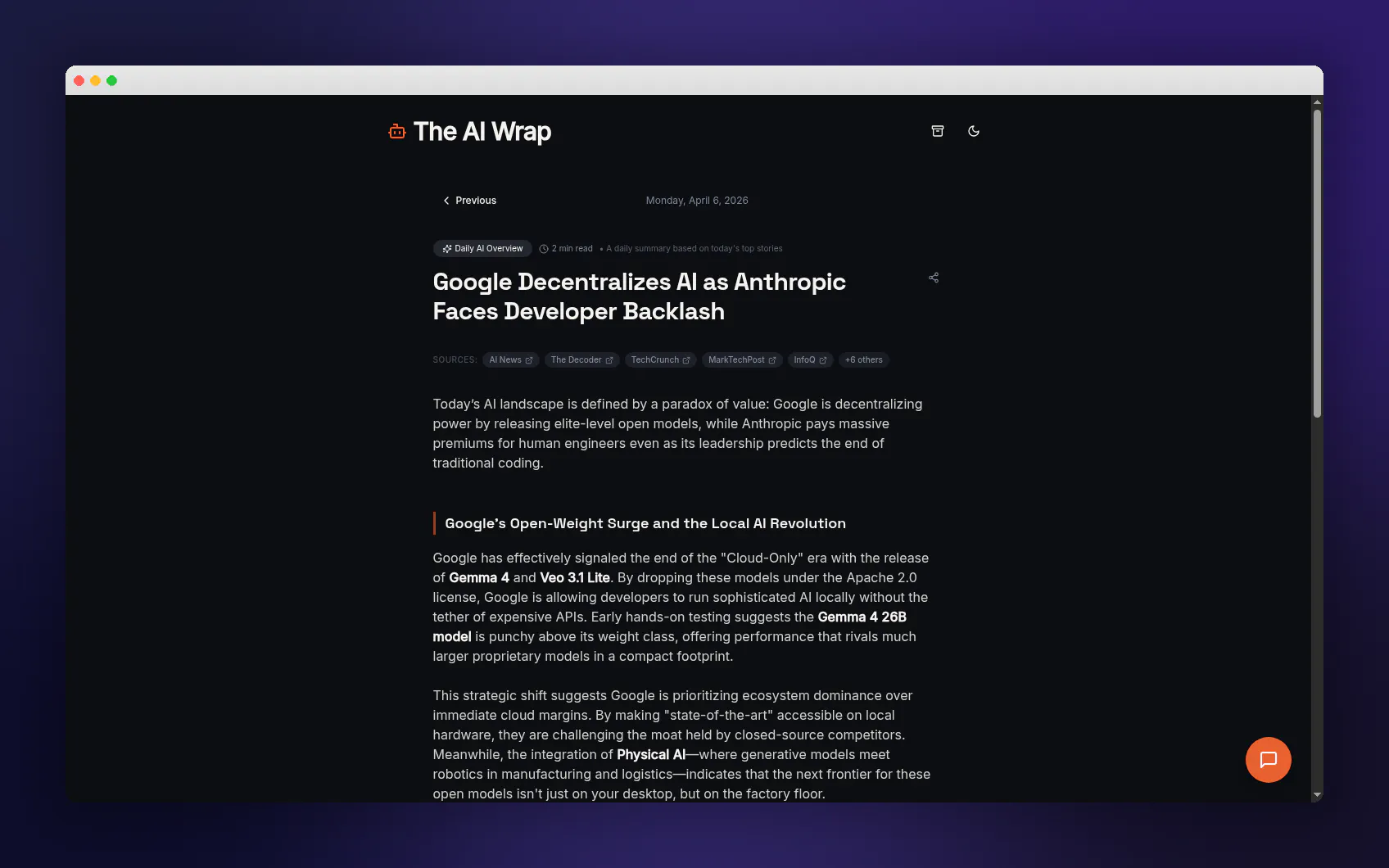
Task: Click the vertical scrollbar thumb
Action: [x=1317, y=264]
